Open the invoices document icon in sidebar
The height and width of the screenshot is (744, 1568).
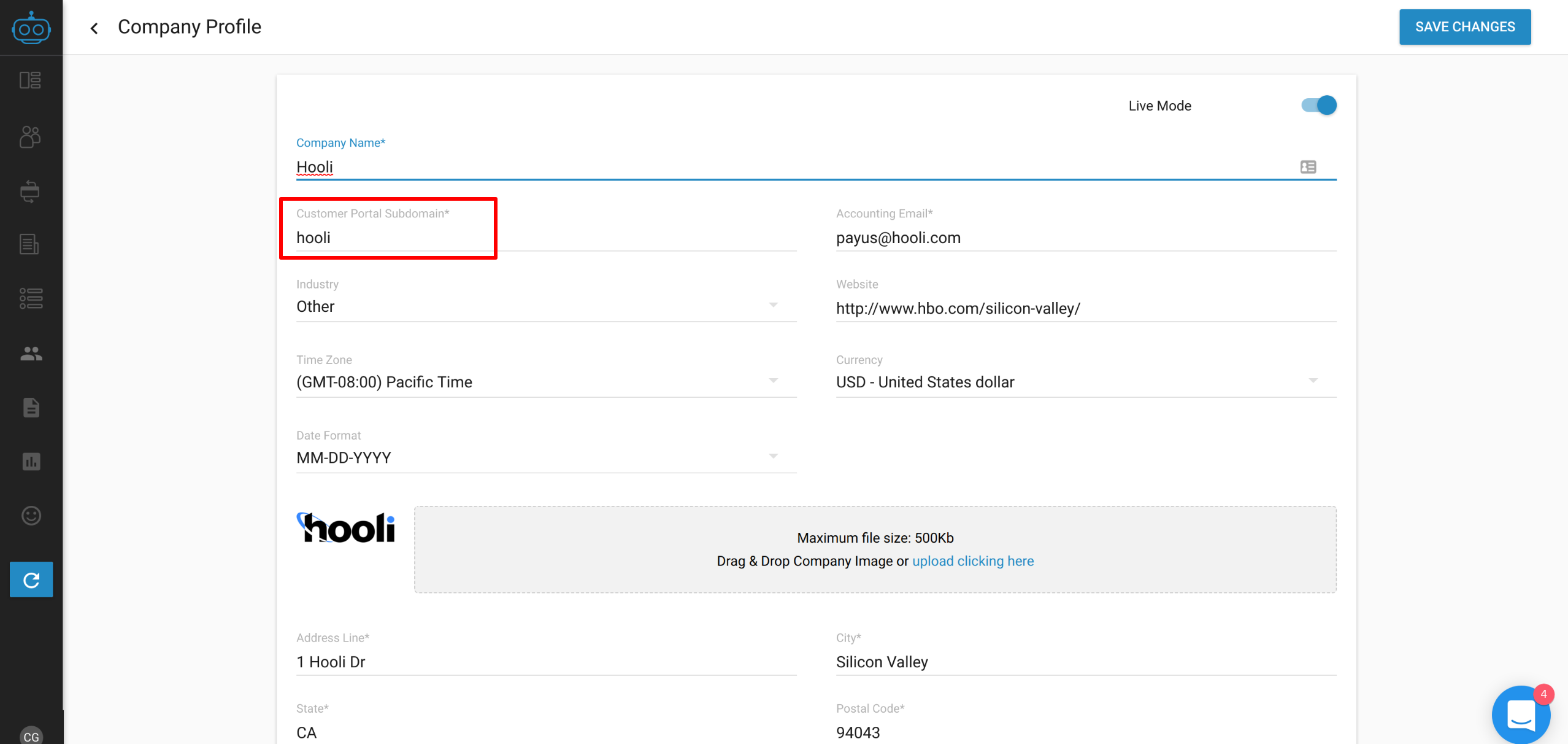[29, 244]
